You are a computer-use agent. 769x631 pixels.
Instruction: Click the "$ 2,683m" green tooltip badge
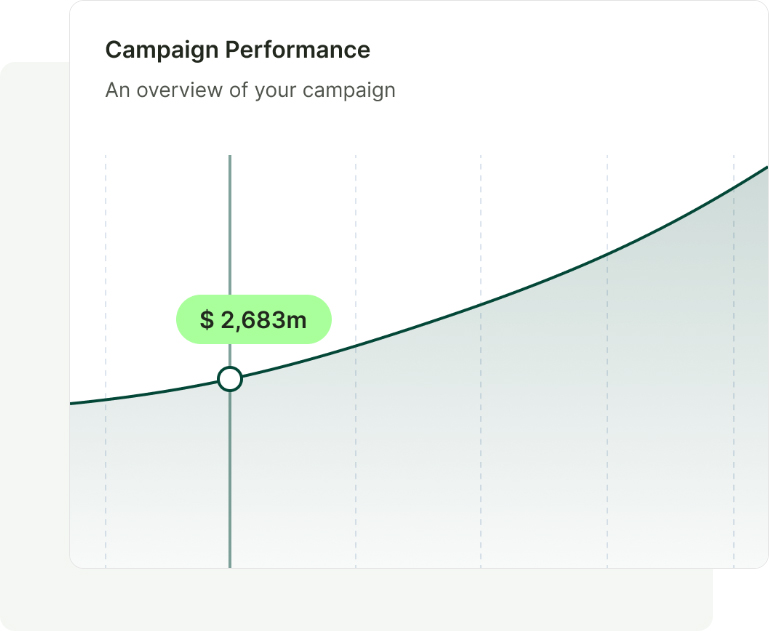click(x=254, y=320)
